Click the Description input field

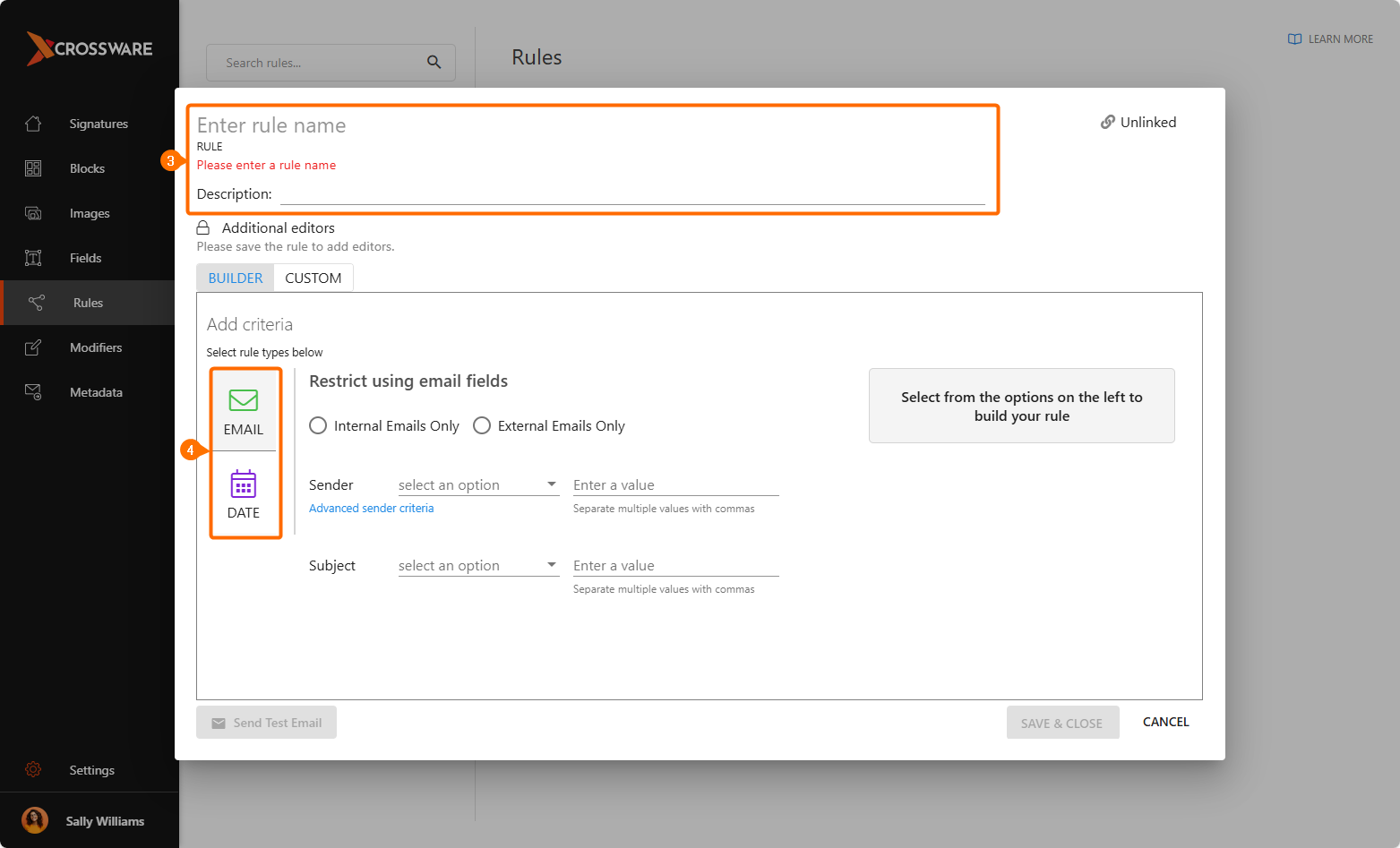click(631, 194)
